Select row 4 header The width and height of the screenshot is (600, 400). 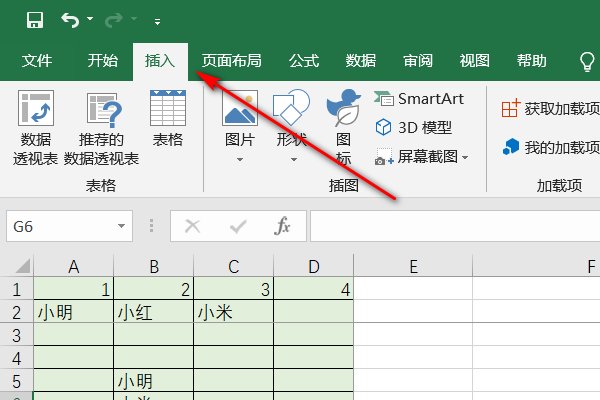tap(16, 358)
